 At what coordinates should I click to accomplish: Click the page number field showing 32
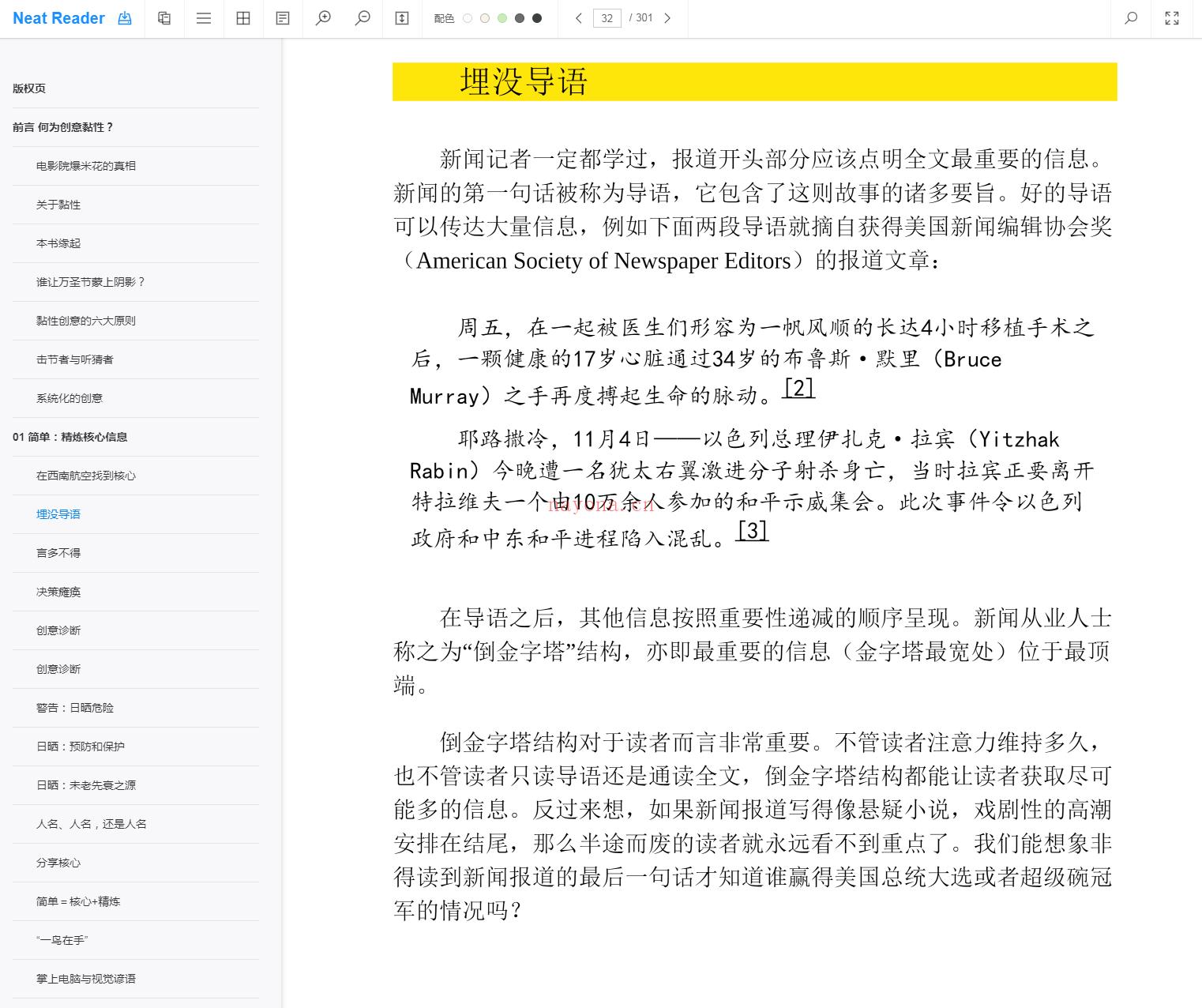coord(607,18)
